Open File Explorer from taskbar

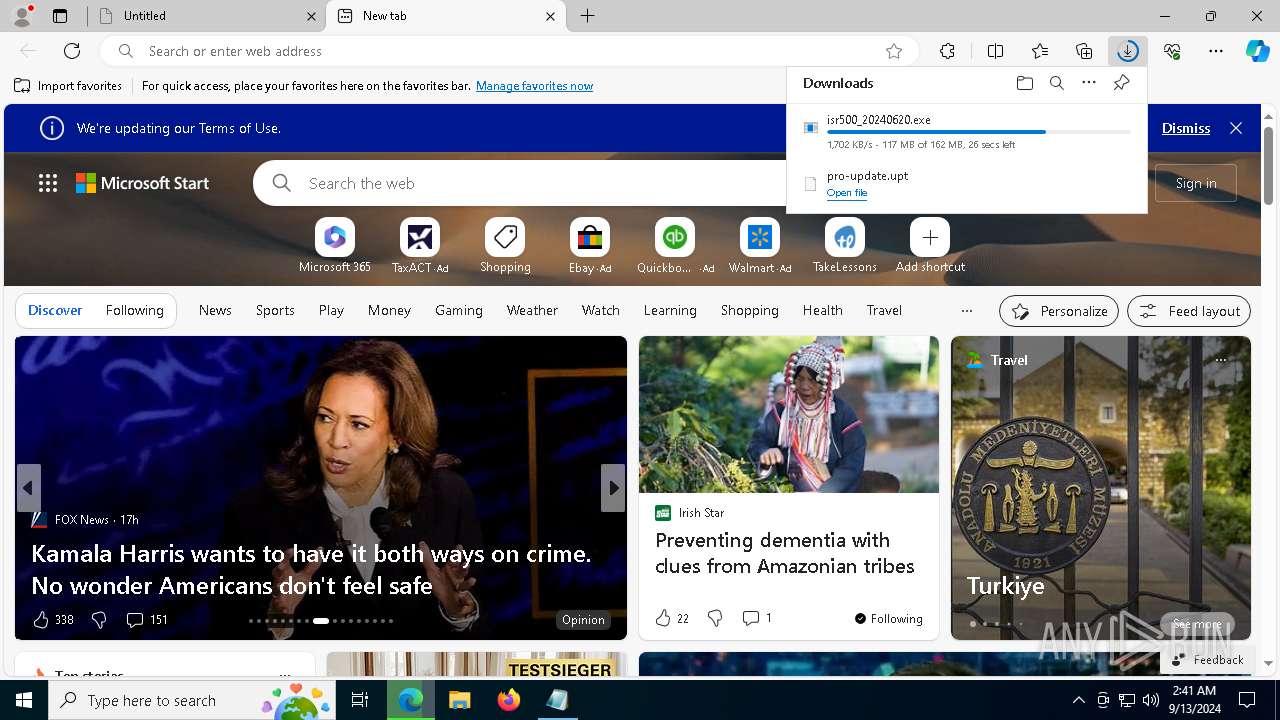coord(459,700)
